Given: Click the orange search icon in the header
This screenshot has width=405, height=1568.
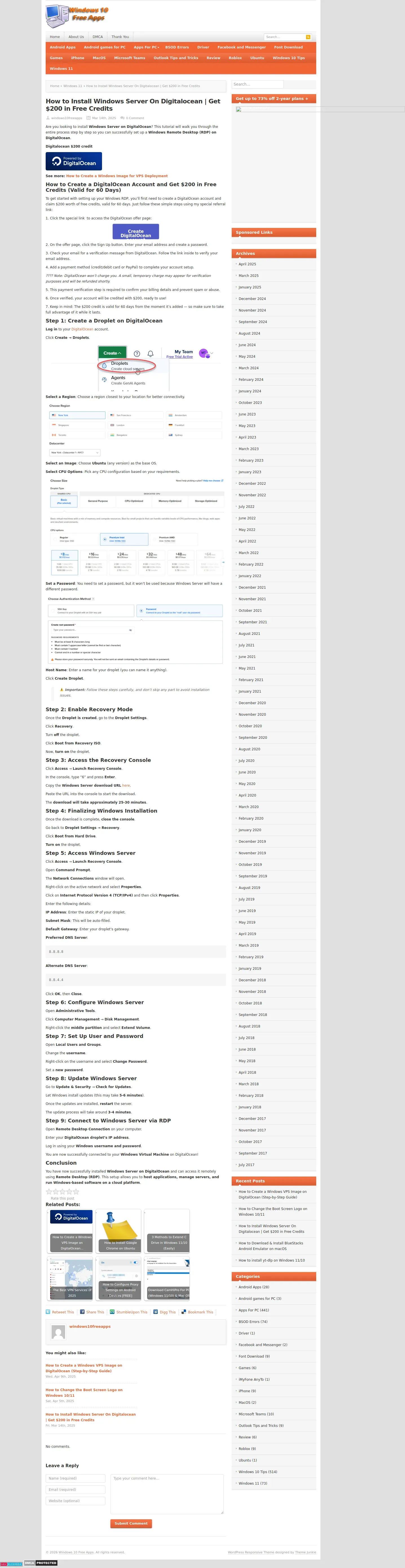Looking at the screenshot, I should (x=308, y=37).
